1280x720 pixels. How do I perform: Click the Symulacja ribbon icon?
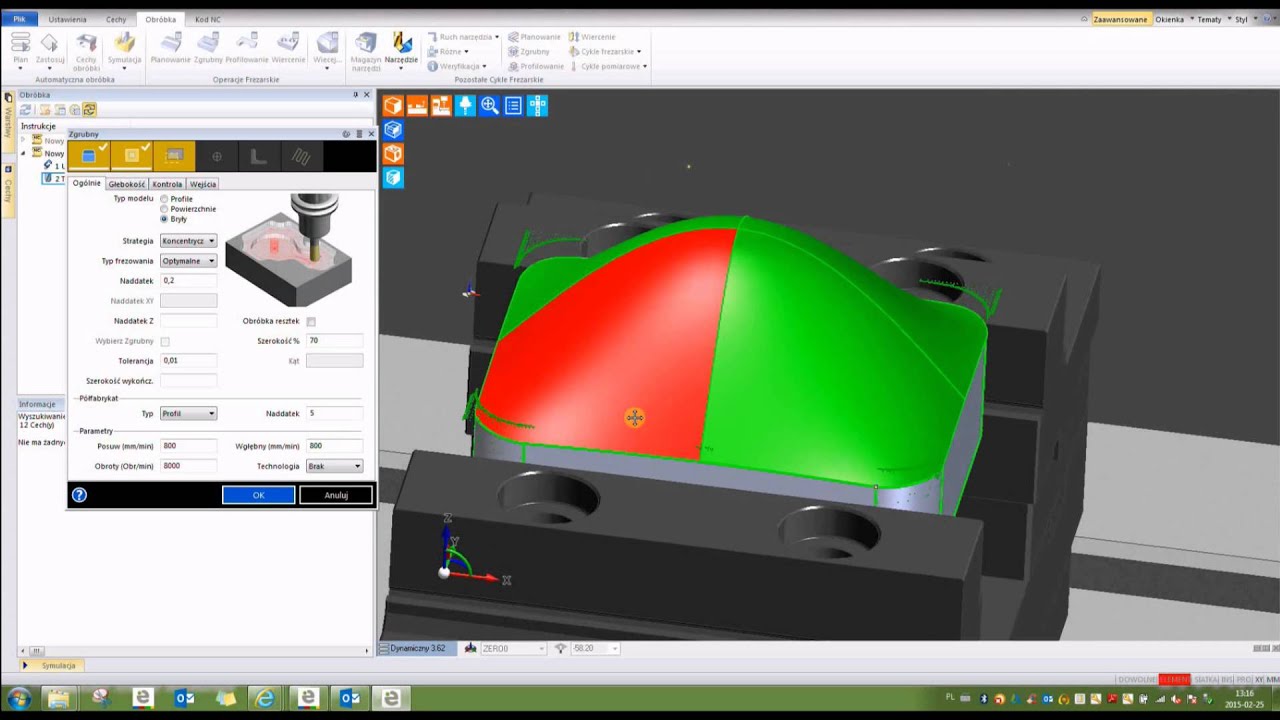point(125,47)
